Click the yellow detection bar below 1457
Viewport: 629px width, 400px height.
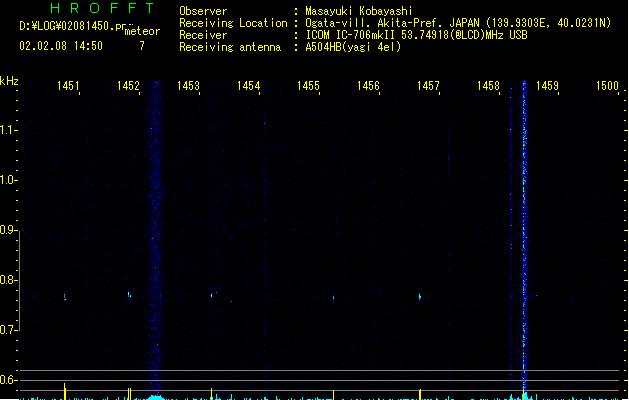click(420, 394)
